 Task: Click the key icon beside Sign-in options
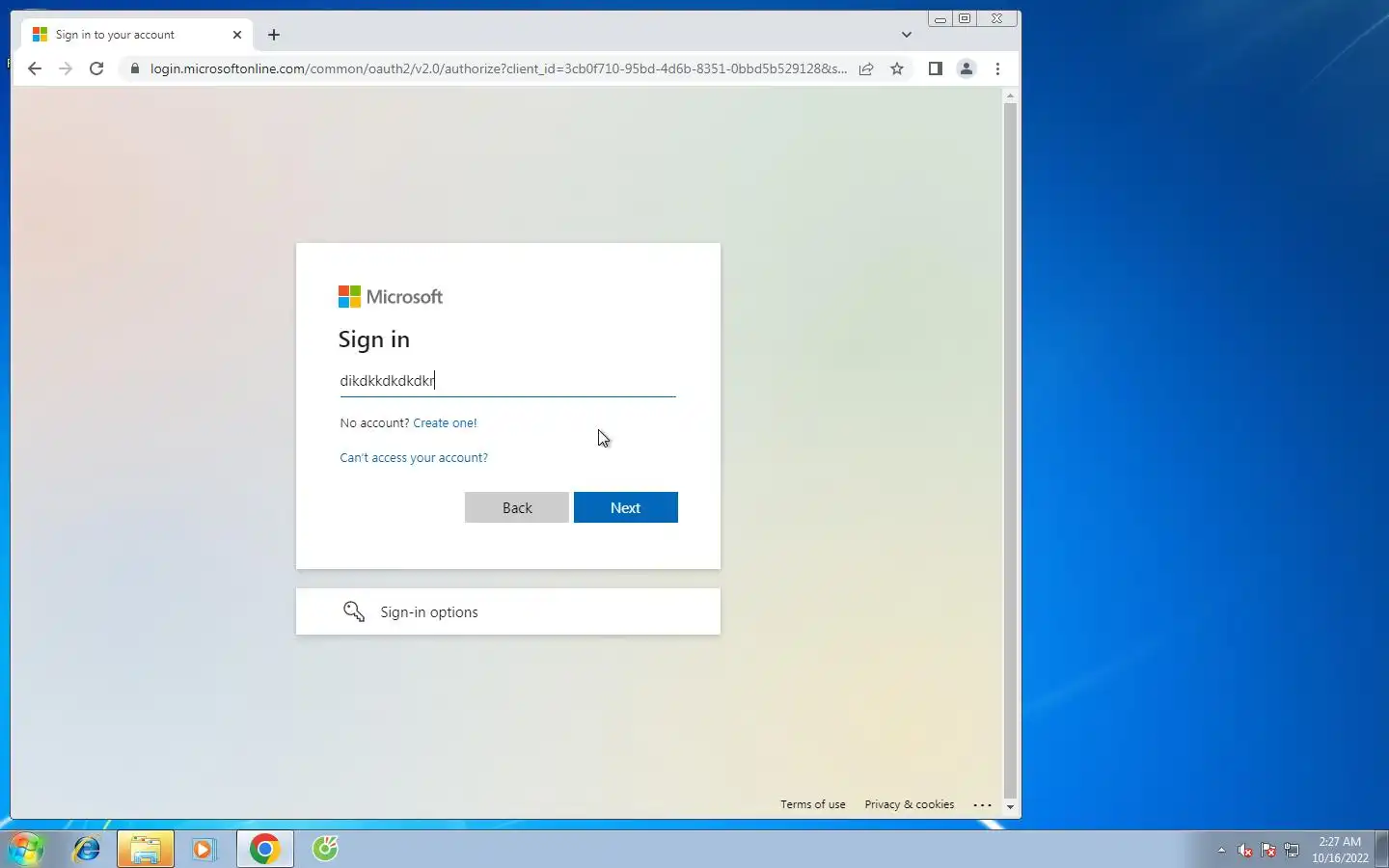354,611
